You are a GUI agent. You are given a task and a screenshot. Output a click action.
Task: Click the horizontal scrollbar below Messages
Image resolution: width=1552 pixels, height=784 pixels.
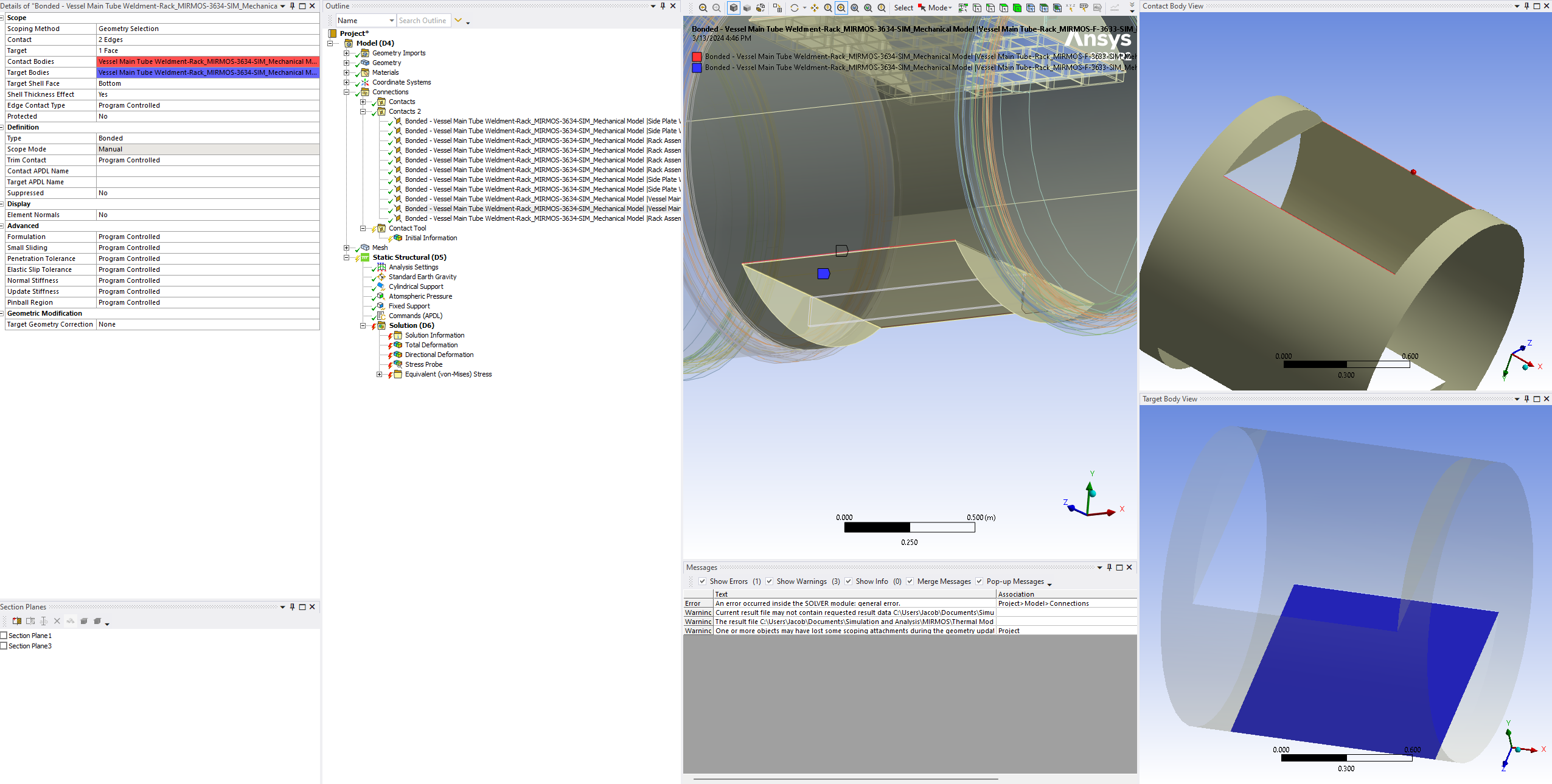coord(846,779)
